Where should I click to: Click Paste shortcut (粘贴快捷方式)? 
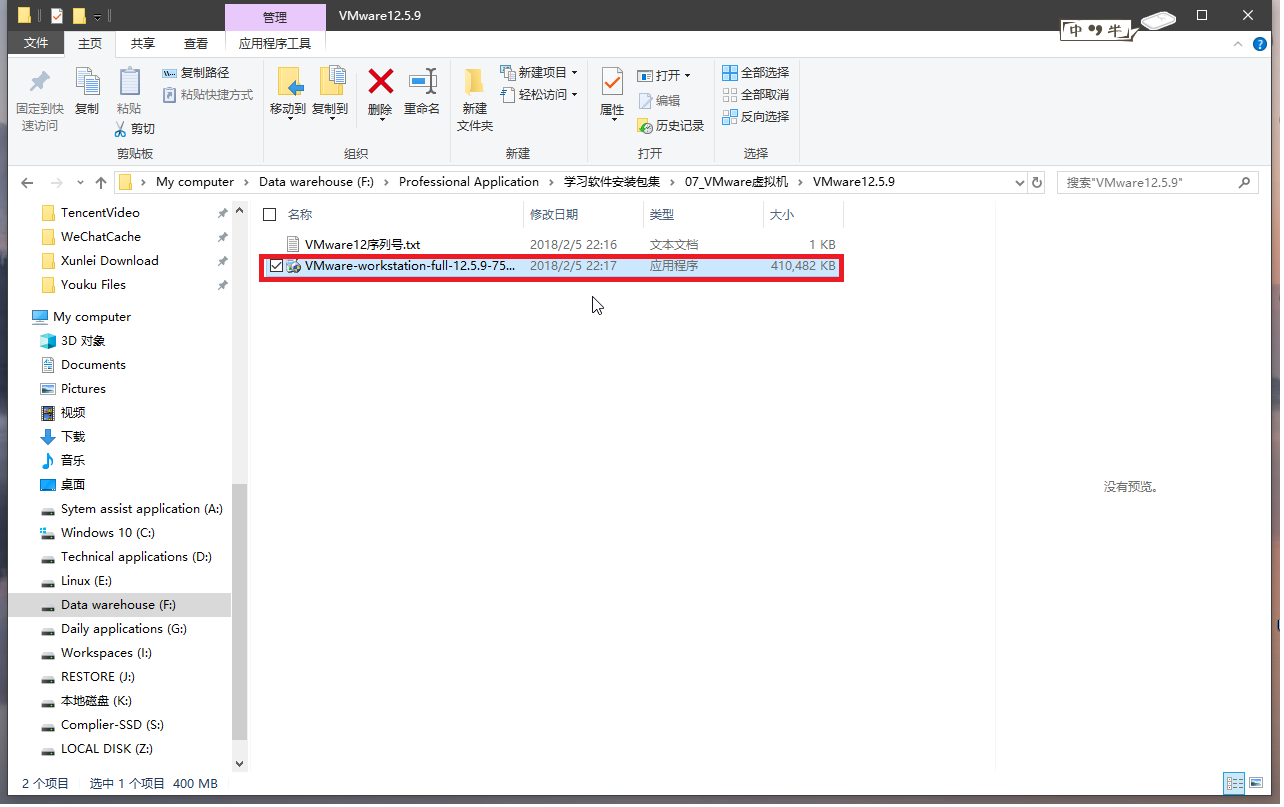(x=208, y=95)
